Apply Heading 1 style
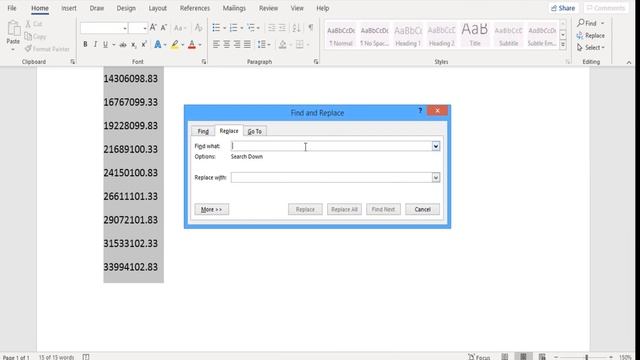Viewport: 640px width, 360px height. point(408,36)
